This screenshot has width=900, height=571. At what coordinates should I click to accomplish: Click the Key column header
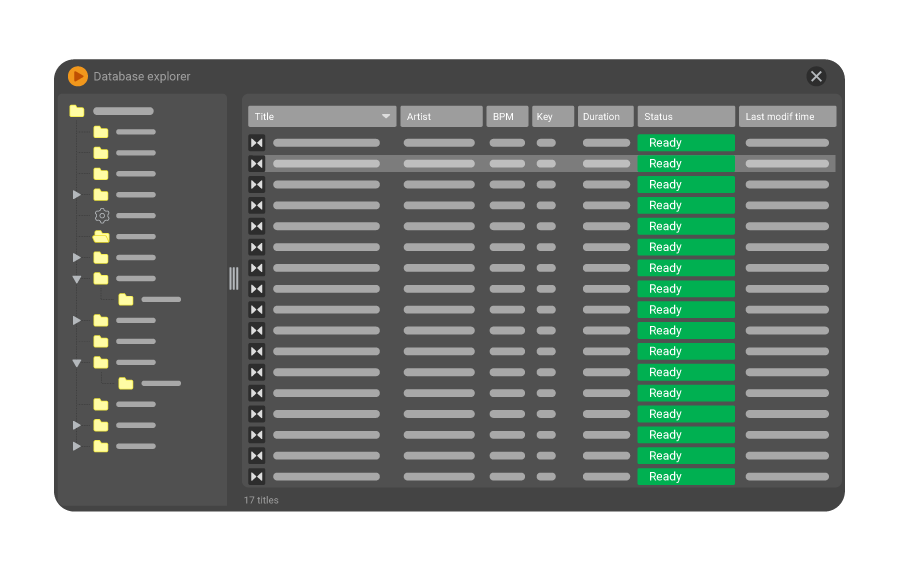(553, 116)
